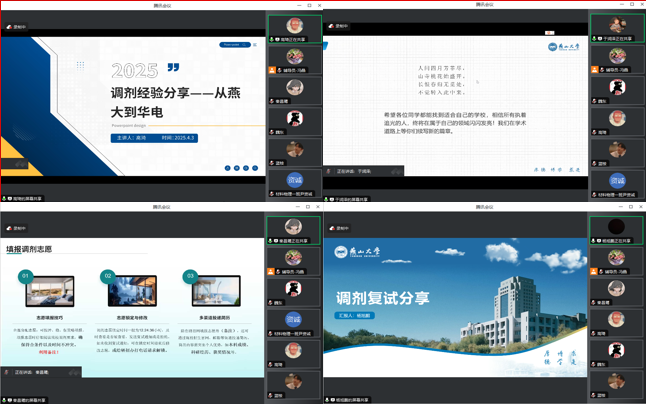646x404 pixels.
Task: Click the Powerpoint search pill on the 2025 slide
Action: pyautogui.click(x=234, y=45)
